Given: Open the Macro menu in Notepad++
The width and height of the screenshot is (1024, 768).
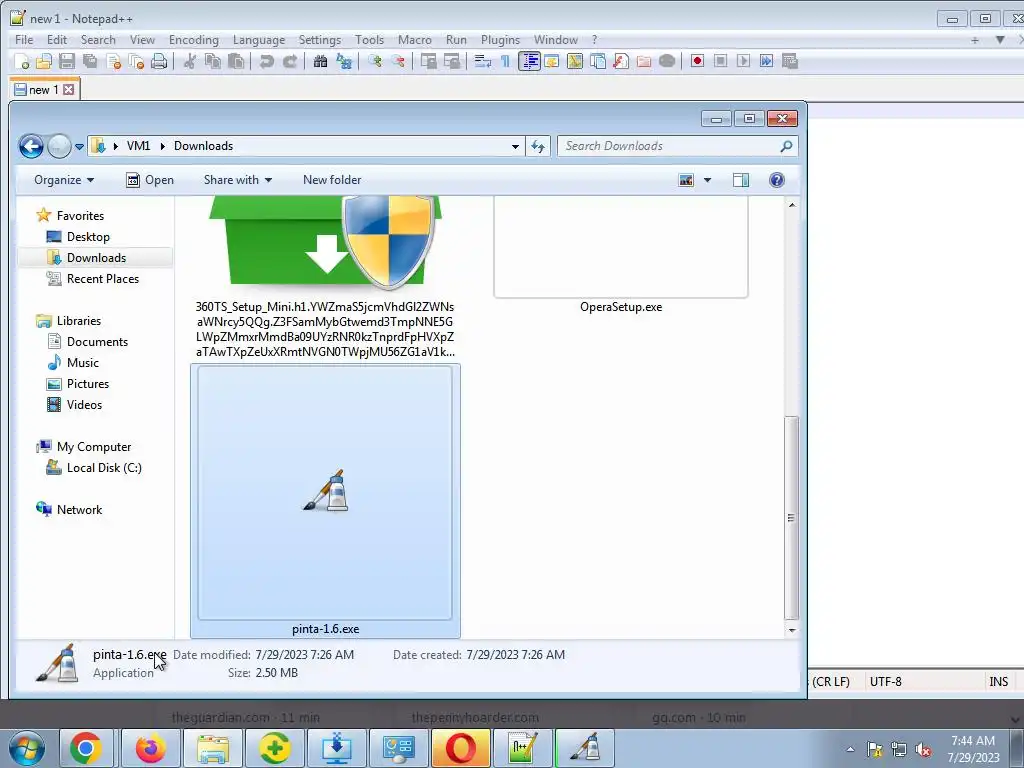Looking at the screenshot, I should (415, 40).
